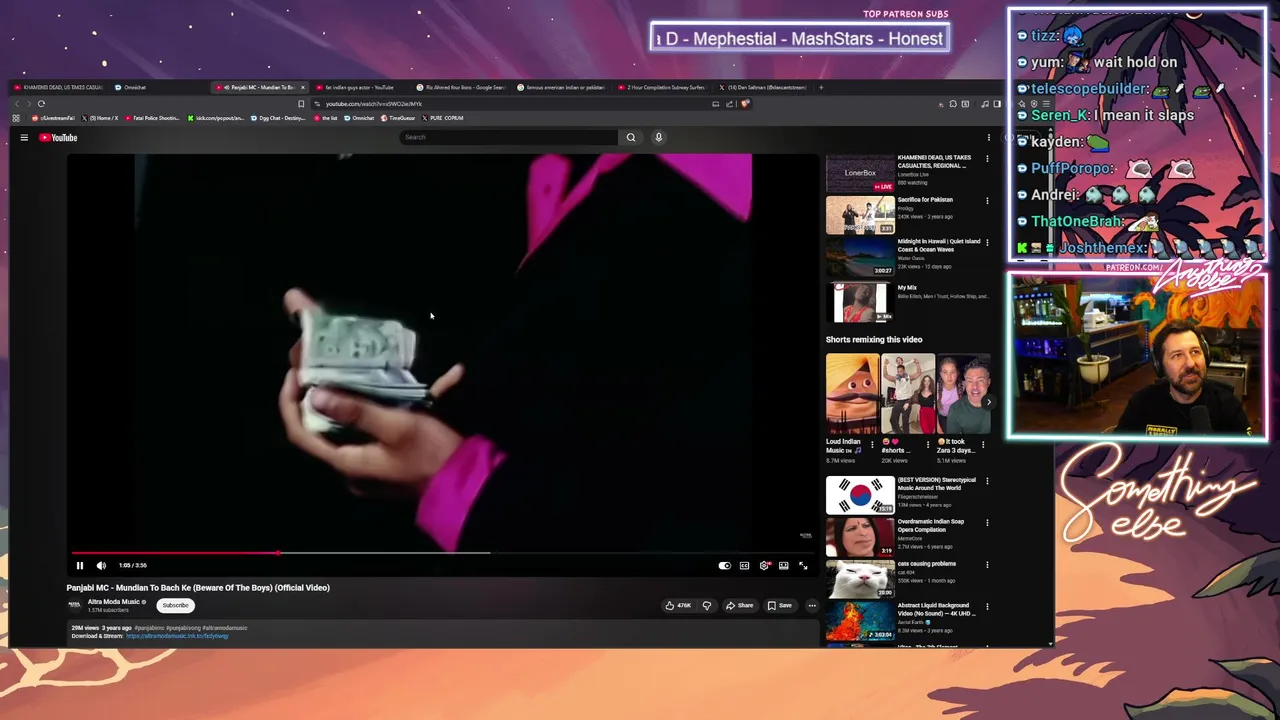The height and width of the screenshot is (720, 1280).
Task: Open the My Mix playlist thumbnail
Action: tap(860, 302)
